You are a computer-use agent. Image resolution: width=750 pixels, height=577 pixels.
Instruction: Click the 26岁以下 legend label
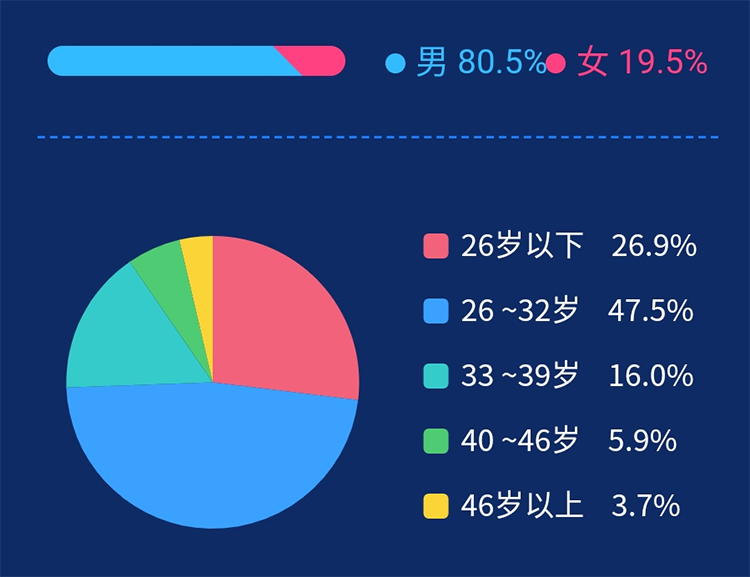tap(522, 246)
